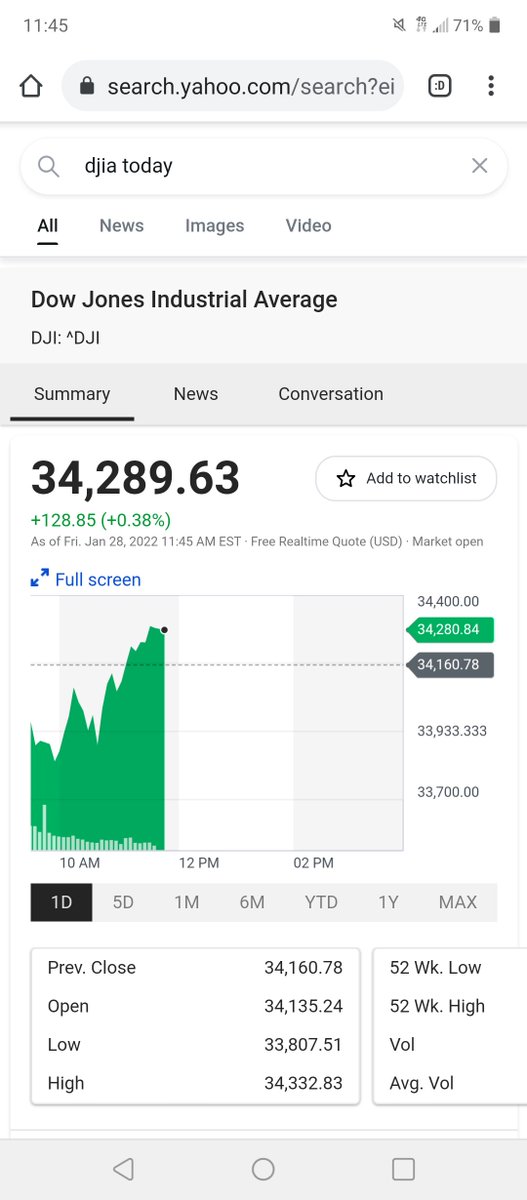Image resolution: width=527 pixels, height=1200 pixels.
Task: Tap the star icon on Add to watchlist
Action: coord(346,479)
